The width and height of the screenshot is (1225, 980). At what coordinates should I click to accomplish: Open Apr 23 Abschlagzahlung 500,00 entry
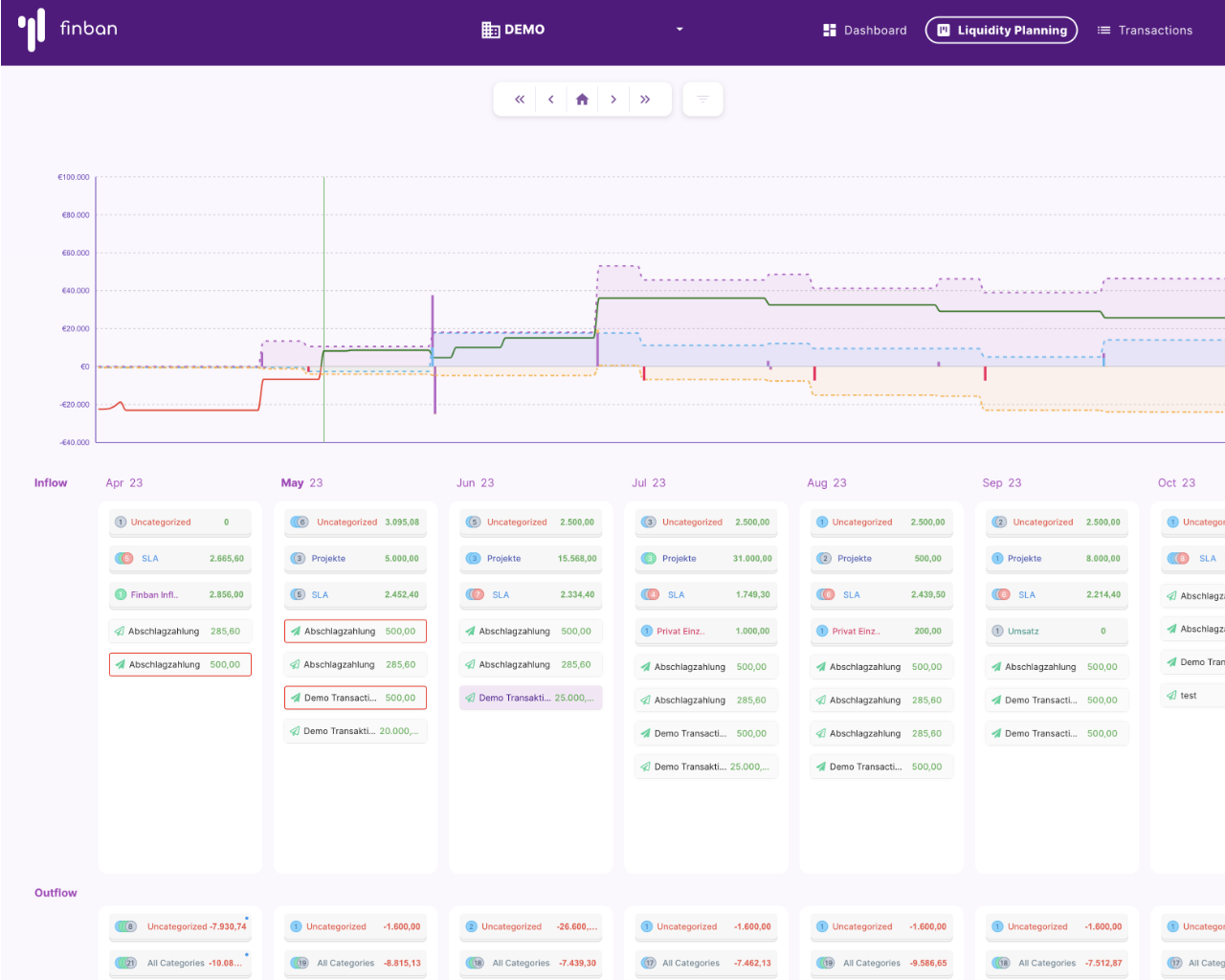click(x=180, y=665)
